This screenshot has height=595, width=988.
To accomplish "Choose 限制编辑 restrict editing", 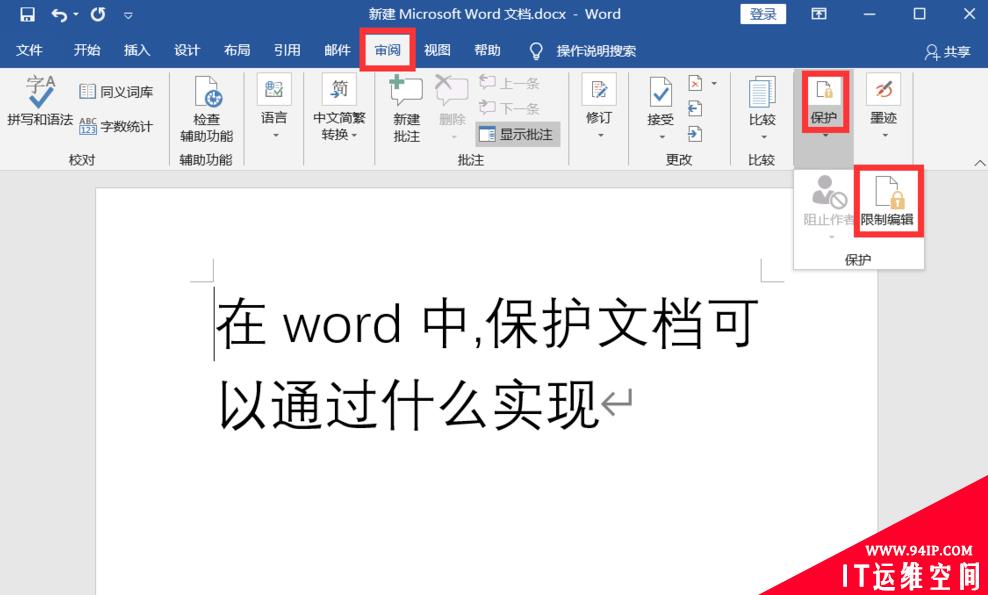I will 887,202.
